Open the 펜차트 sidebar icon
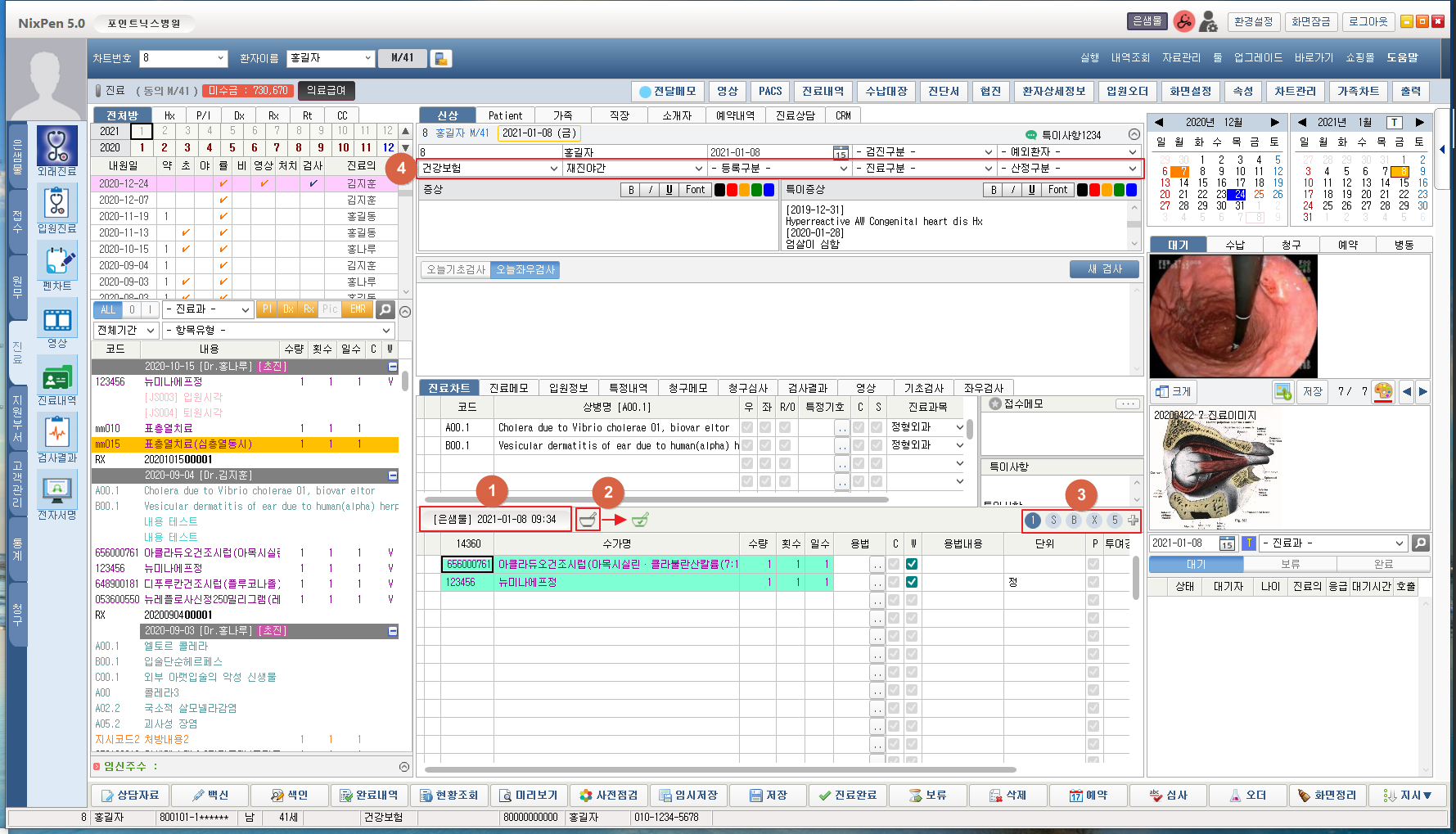The image size is (1456, 834). [x=56, y=261]
